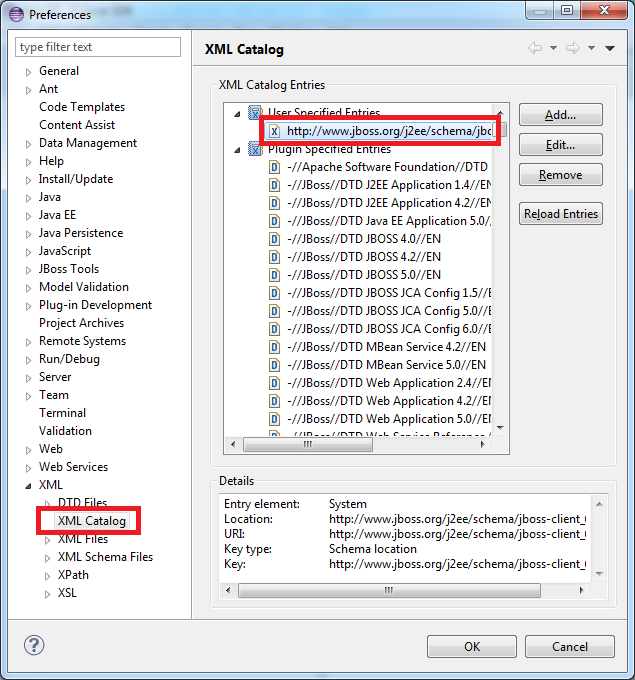Click the DTD icon beside MBean Service 5.0
The height and width of the screenshot is (680, 635).
[x=274, y=365]
